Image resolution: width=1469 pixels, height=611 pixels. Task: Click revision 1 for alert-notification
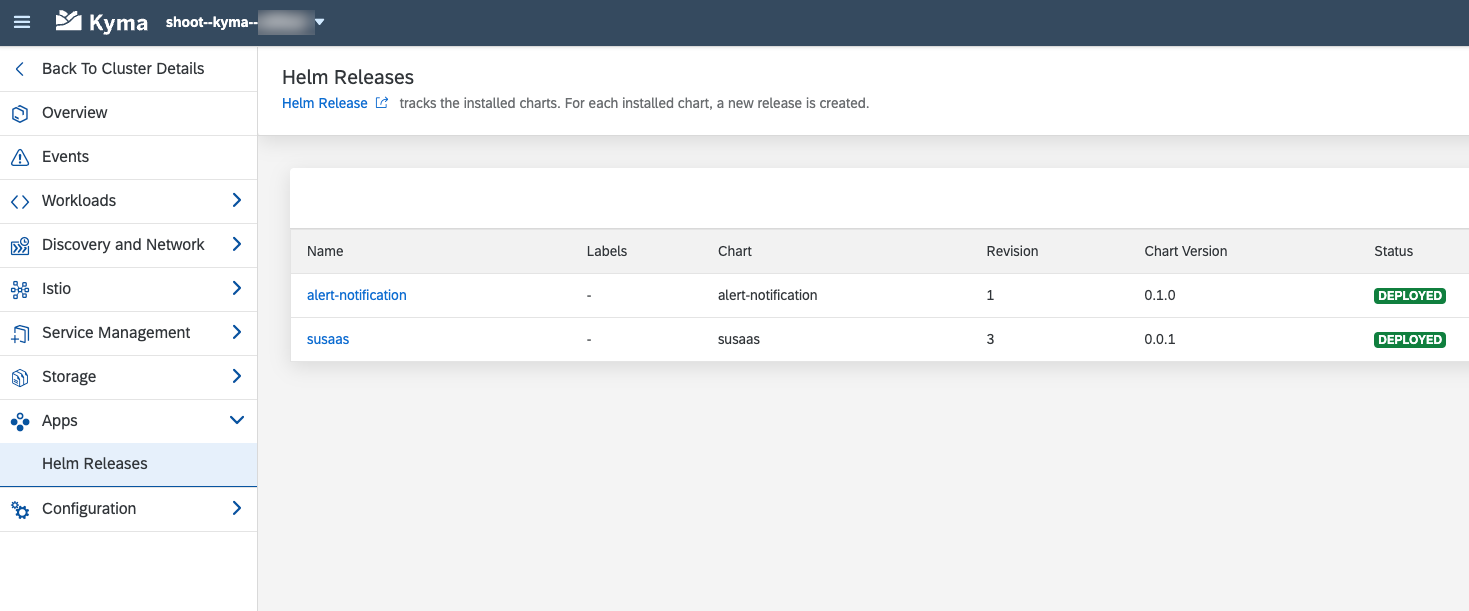[990, 295]
